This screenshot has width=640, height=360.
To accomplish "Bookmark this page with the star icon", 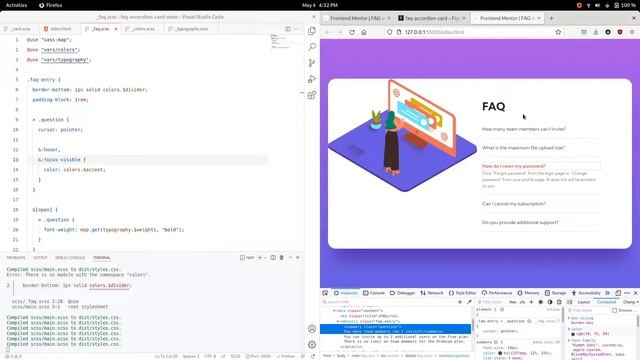I will click(558, 32).
